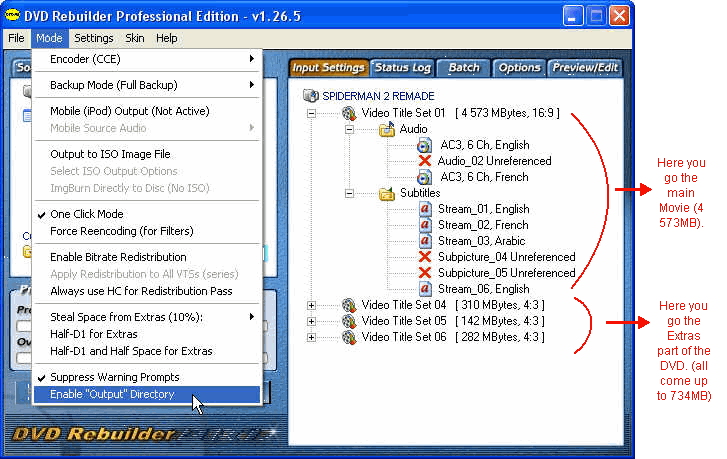This screenshot has height=459, width=727.
Task: Open the File menu
Action: (x=16, y=38)
